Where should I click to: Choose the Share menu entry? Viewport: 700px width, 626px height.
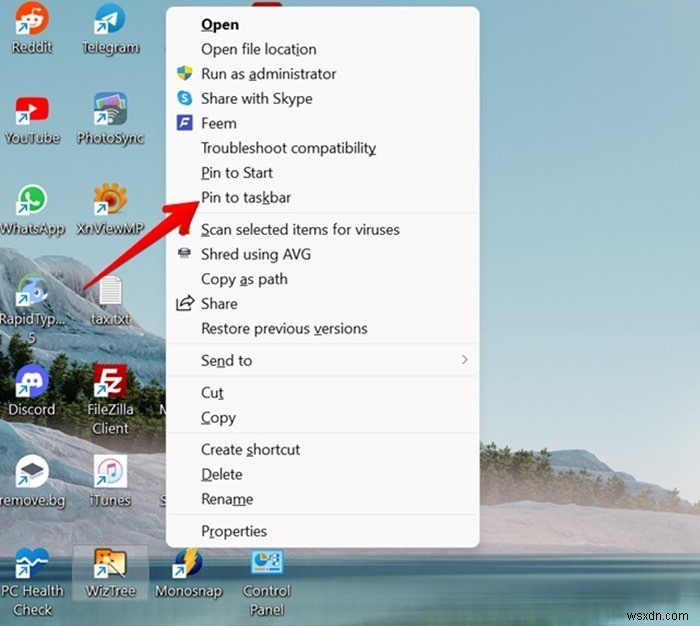pyautogui.click(x=323, y=304)
